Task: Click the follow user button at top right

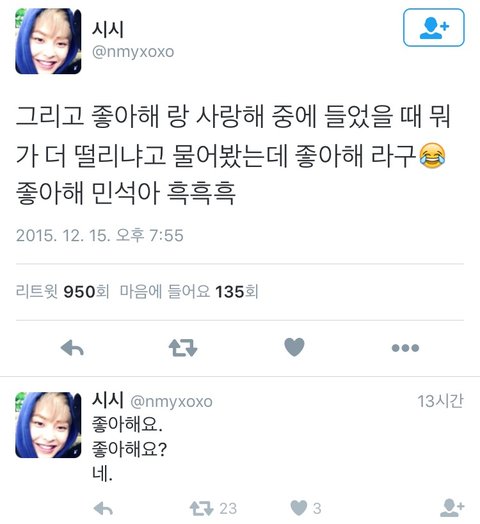Action: [x=434, y=27]
